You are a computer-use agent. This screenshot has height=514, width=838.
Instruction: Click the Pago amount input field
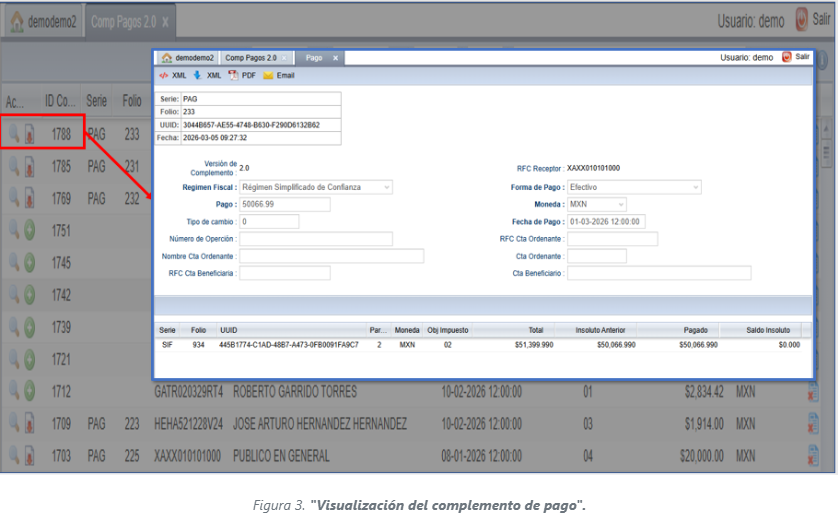pyautogui.click(x=285, y=204)
